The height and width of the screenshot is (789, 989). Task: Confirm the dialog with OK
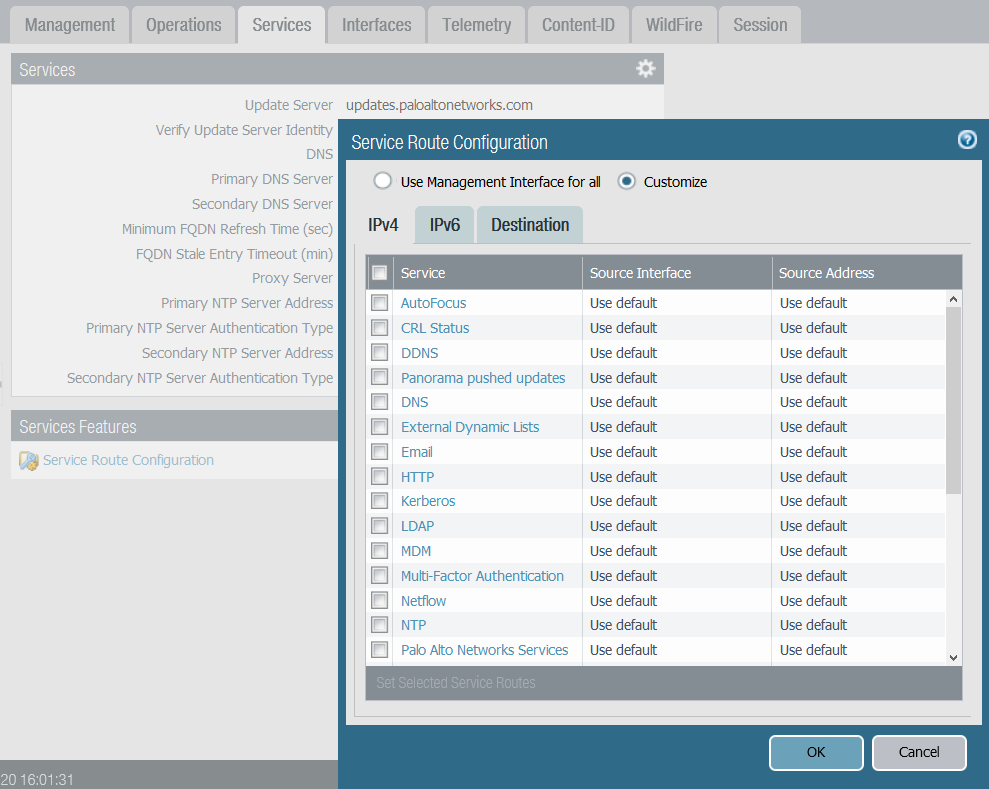pyautogui.click(x=816, y=752)
